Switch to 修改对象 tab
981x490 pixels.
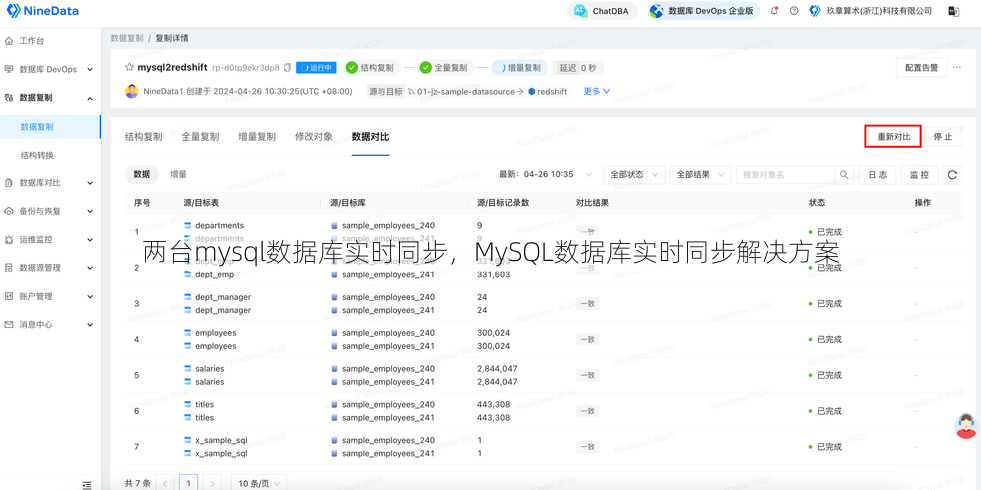pos(313,136)
